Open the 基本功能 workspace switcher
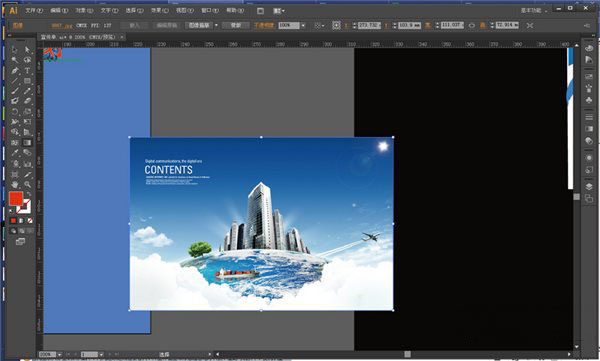Viewport: 600px width, 361px height. coord(534,11)
